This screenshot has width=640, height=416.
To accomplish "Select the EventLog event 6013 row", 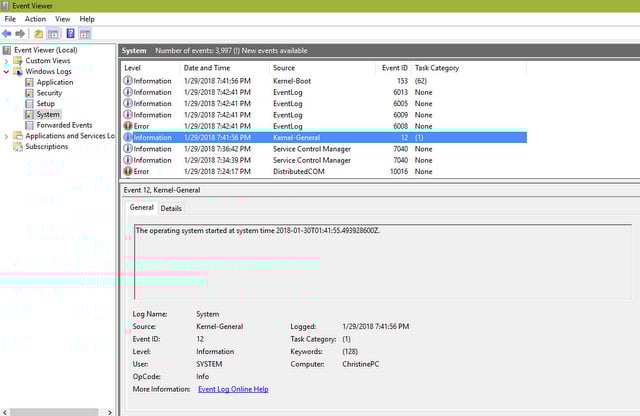I will point(324,92).
